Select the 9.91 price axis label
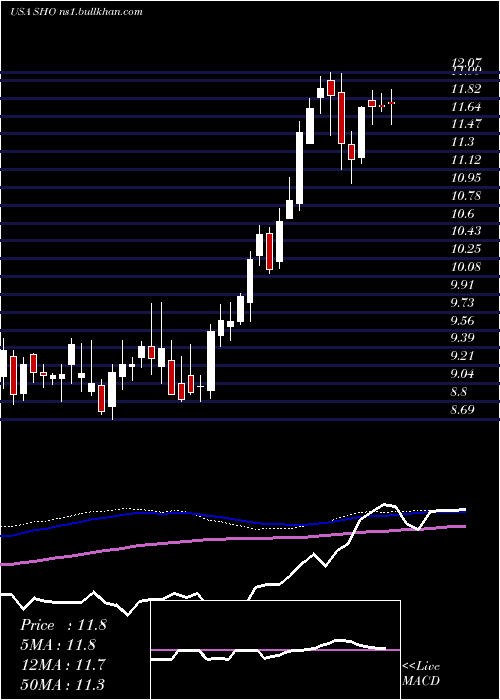The width and height of the screenshot is (500, 700). 462,285
